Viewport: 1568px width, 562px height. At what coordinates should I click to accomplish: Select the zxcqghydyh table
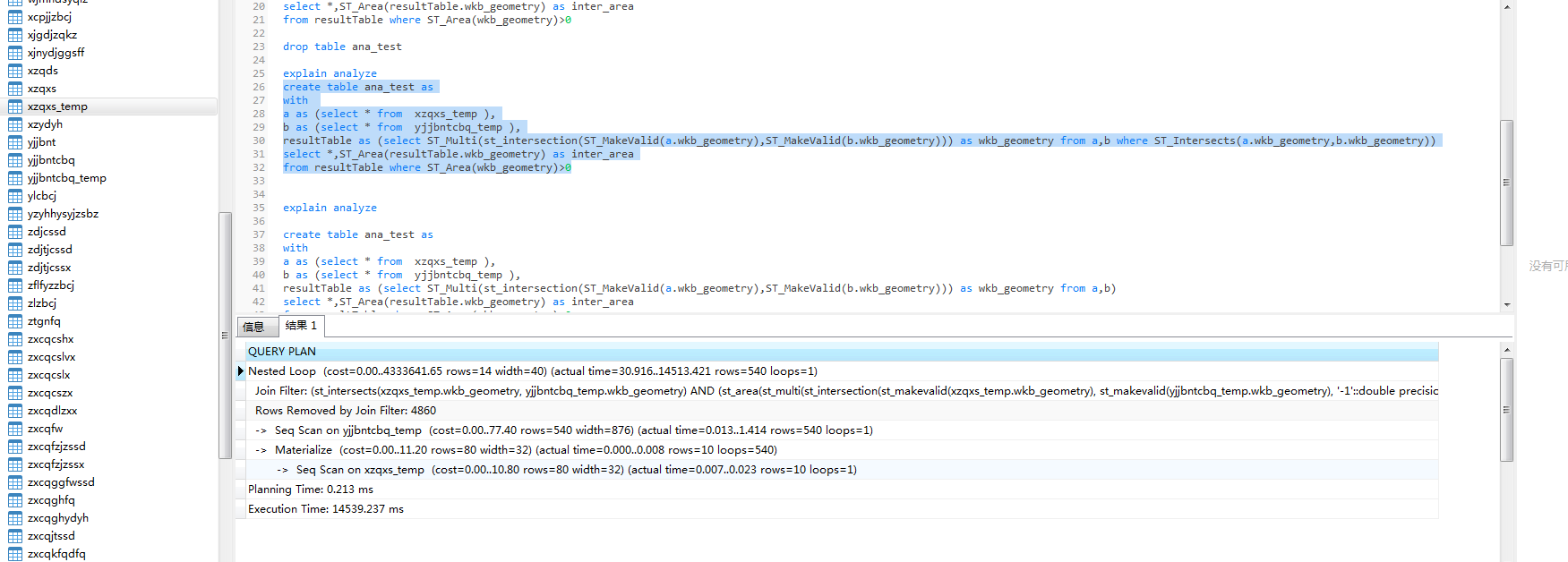tap(58, 518)
